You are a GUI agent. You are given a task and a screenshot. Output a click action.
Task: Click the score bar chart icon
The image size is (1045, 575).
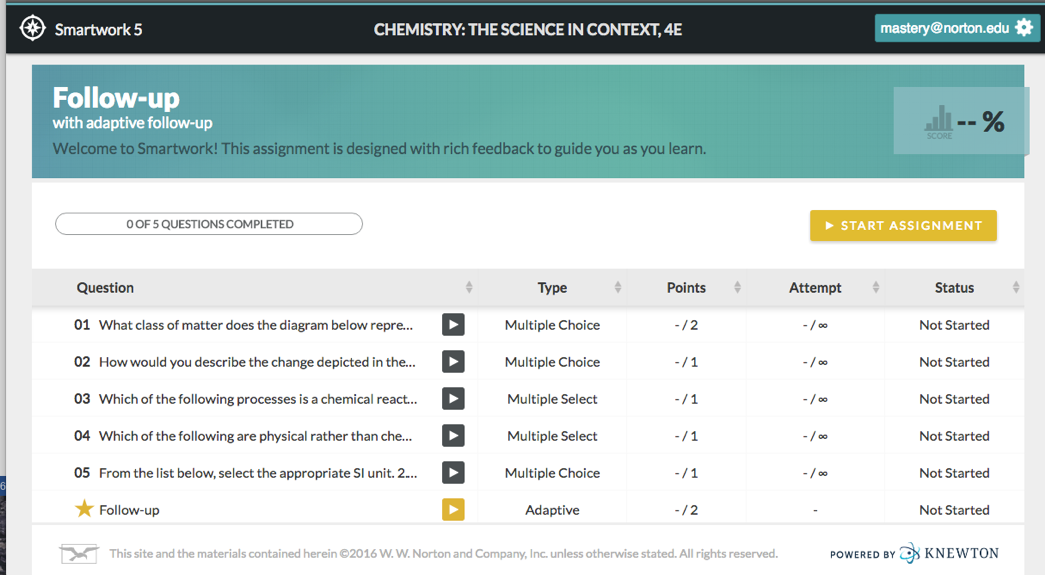(x=939, y=121)
